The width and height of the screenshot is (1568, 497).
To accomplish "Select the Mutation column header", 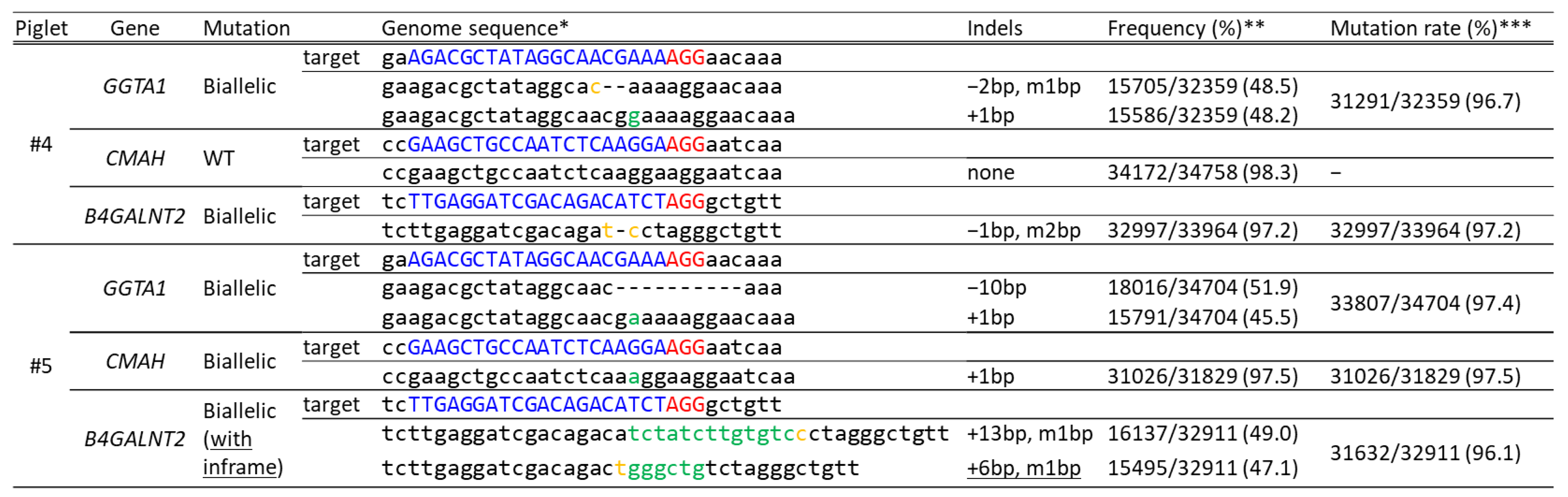I will (247, 28).
